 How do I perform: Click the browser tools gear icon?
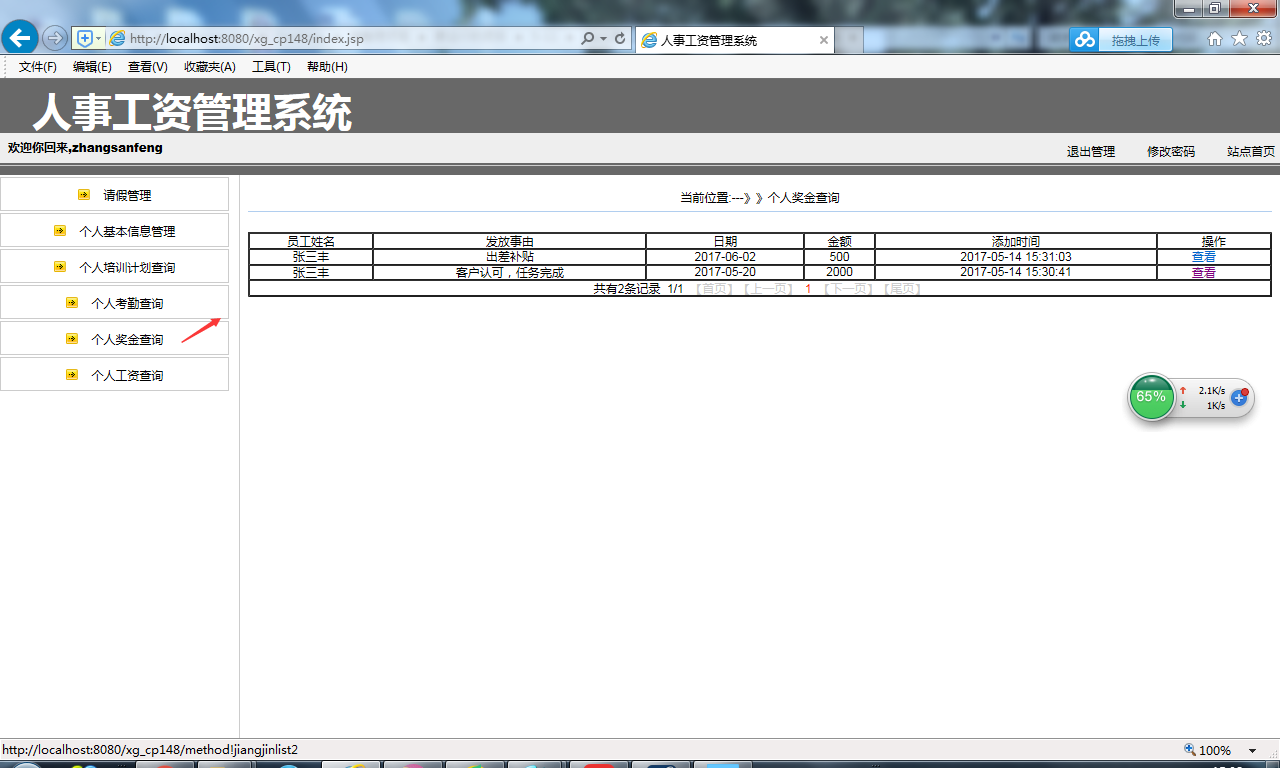click(x=1264, y=39)
